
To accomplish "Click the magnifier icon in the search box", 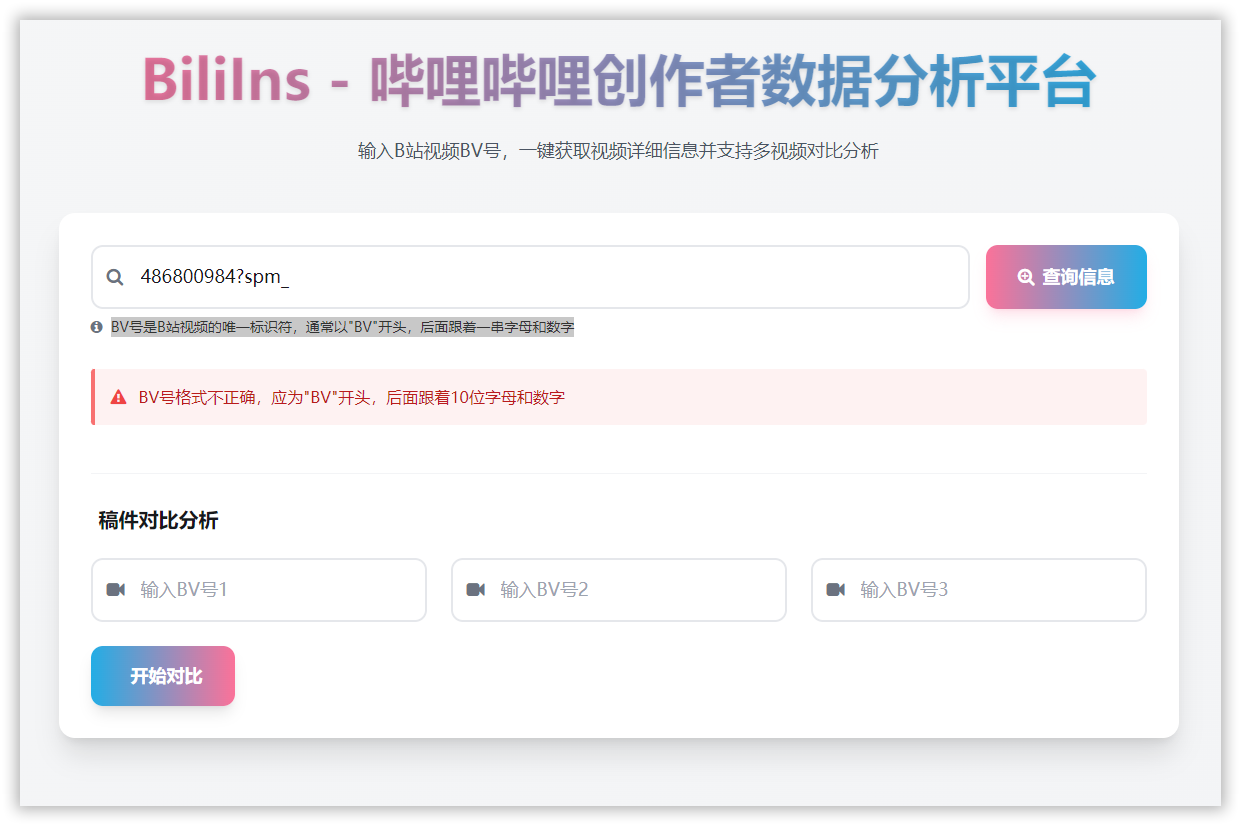I will pyautogui.click(x=115, y=277).
